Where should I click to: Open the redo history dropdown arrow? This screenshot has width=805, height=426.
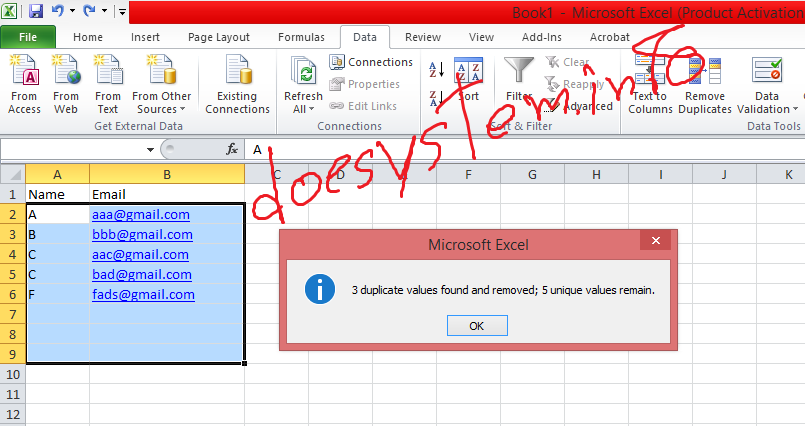(104, 11)
